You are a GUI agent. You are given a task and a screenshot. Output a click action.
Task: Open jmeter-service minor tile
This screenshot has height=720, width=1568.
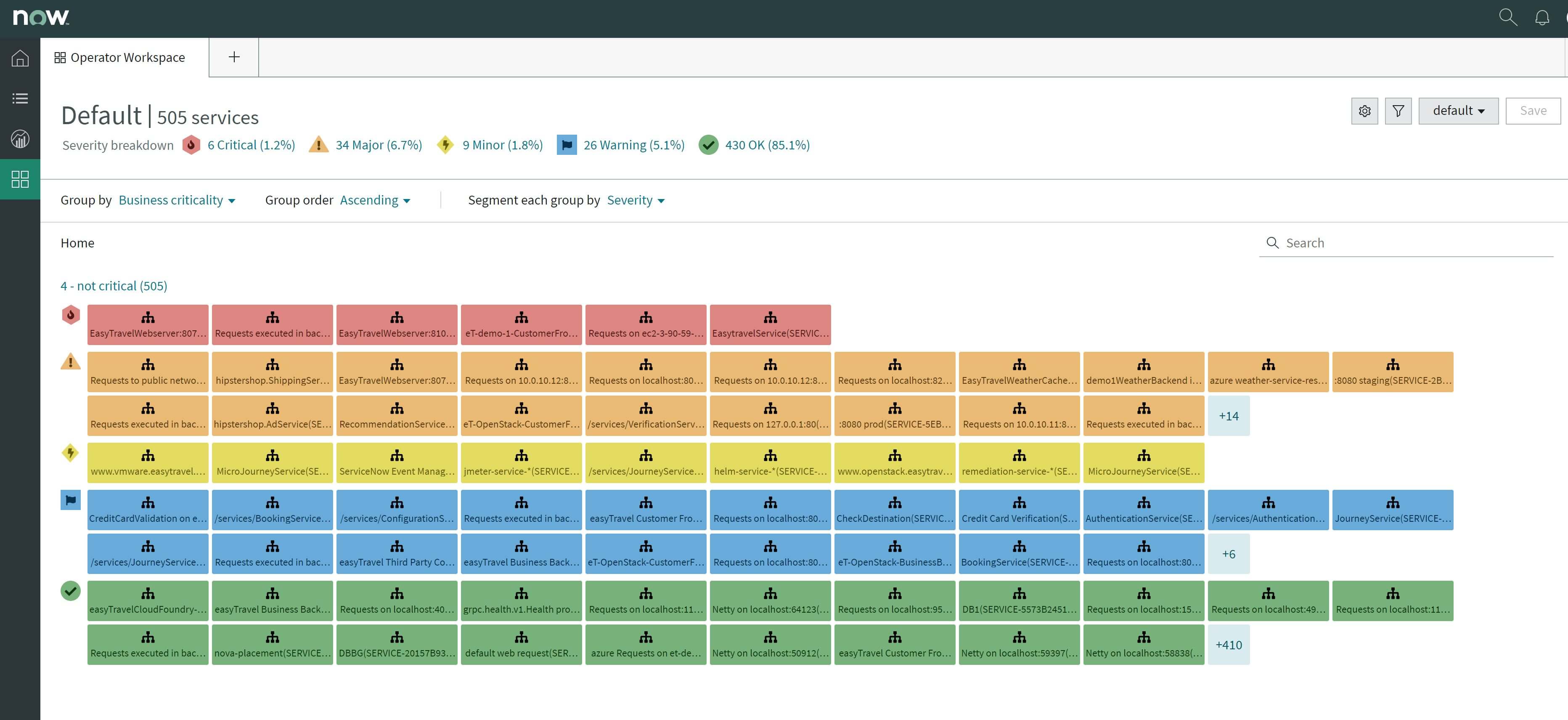click(x=521, y=463)
